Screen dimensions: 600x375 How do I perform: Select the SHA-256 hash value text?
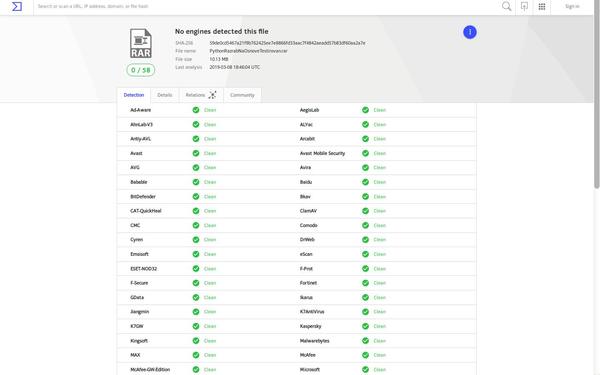coord(287,43)
